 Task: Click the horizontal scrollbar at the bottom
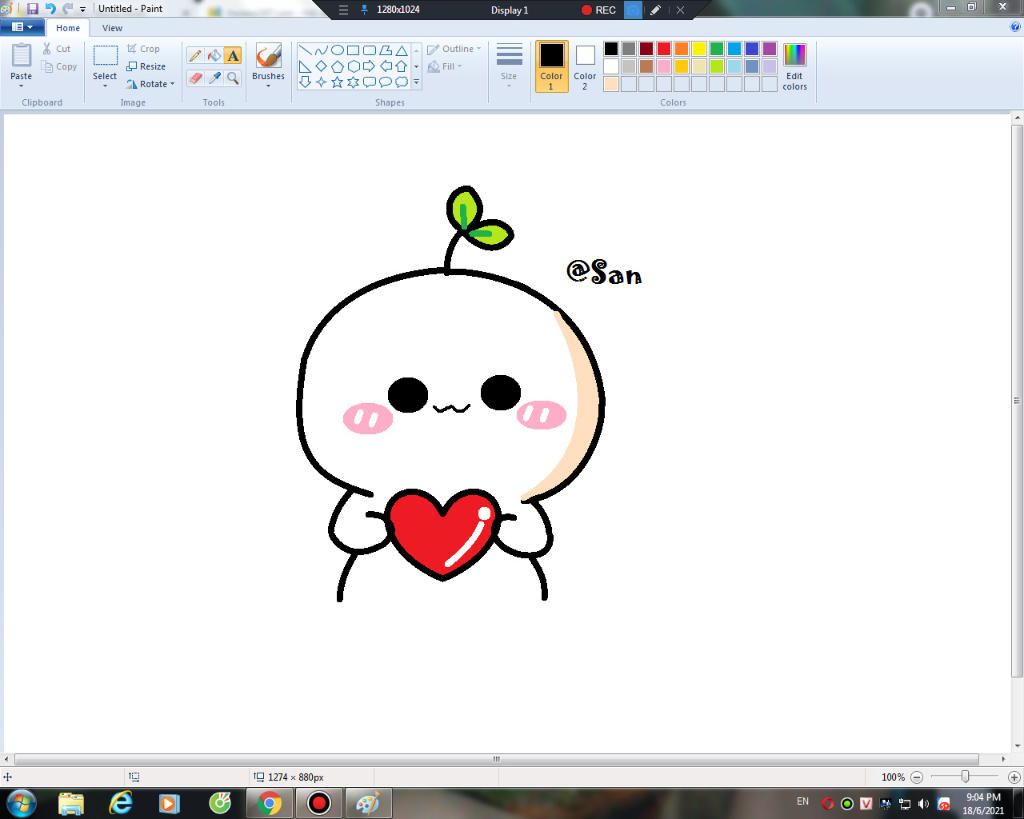(x=496, y=759)
